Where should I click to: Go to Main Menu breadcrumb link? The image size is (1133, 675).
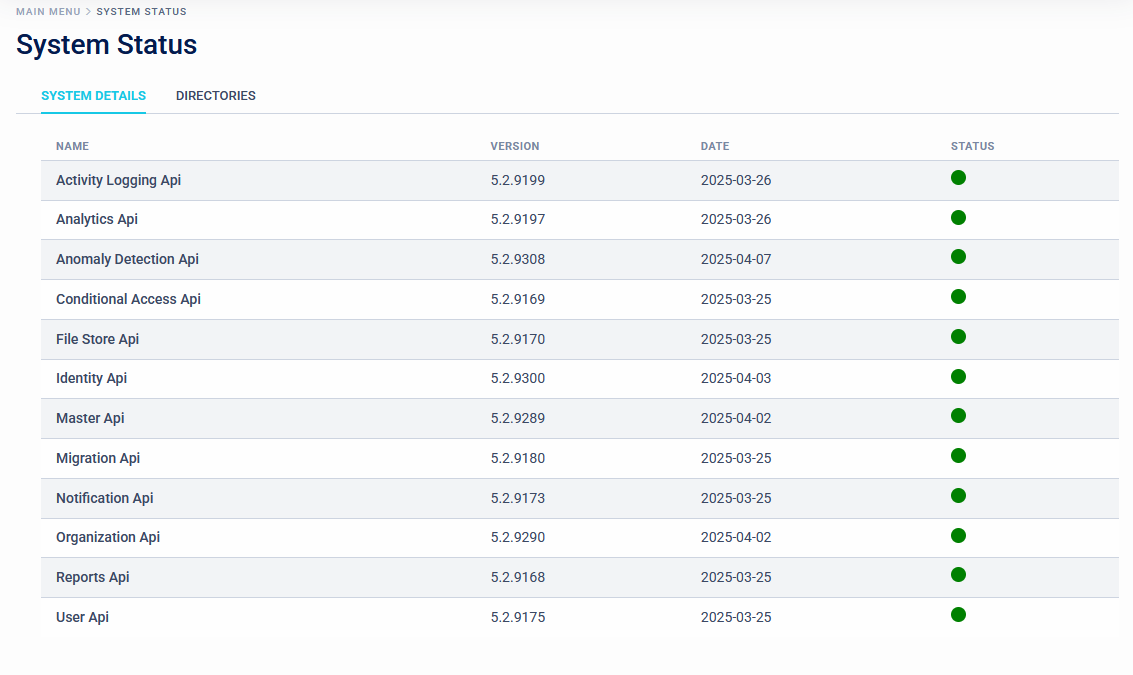coord(48,12)
